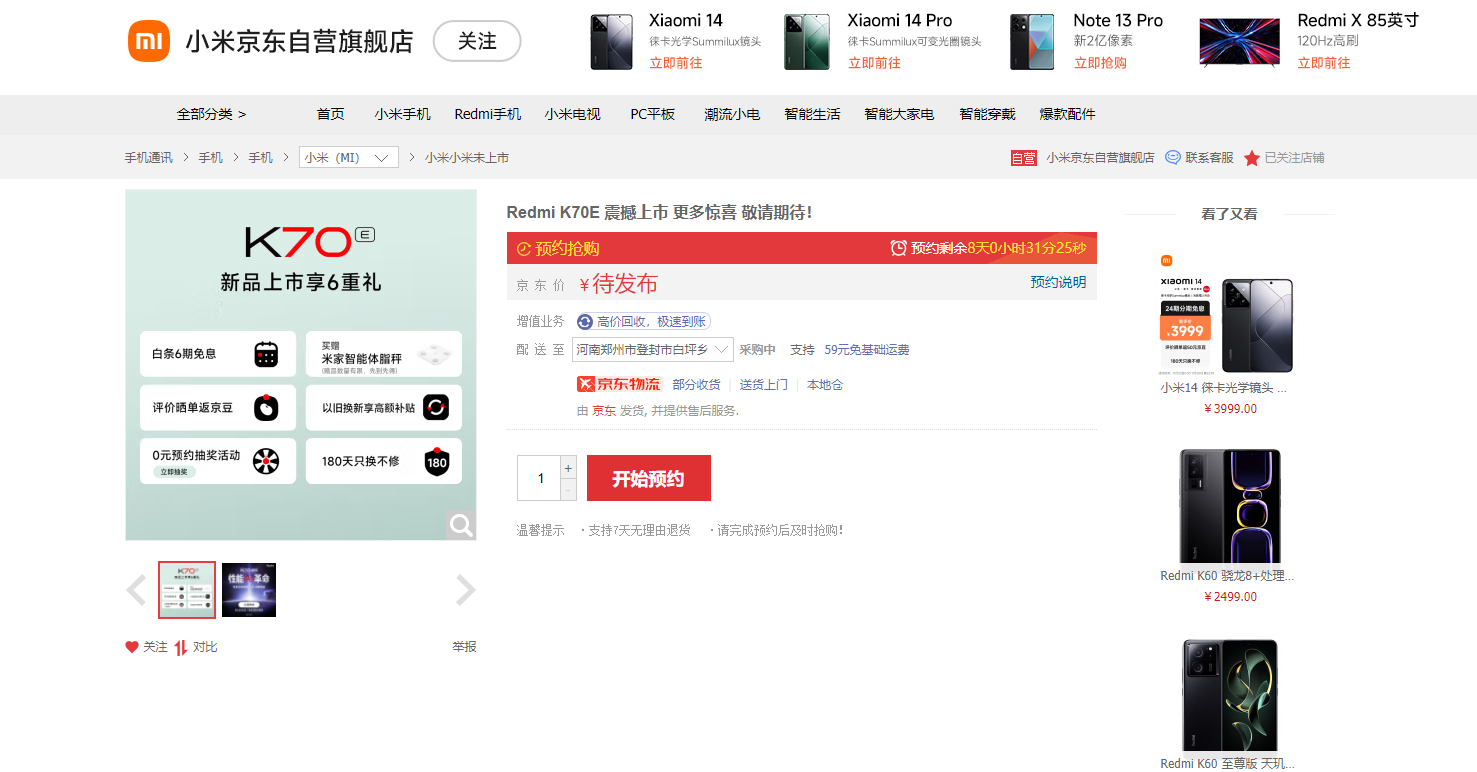Follow the store with 关注 button
This screenshot has width=1477, height=772.
click(477, 41)
